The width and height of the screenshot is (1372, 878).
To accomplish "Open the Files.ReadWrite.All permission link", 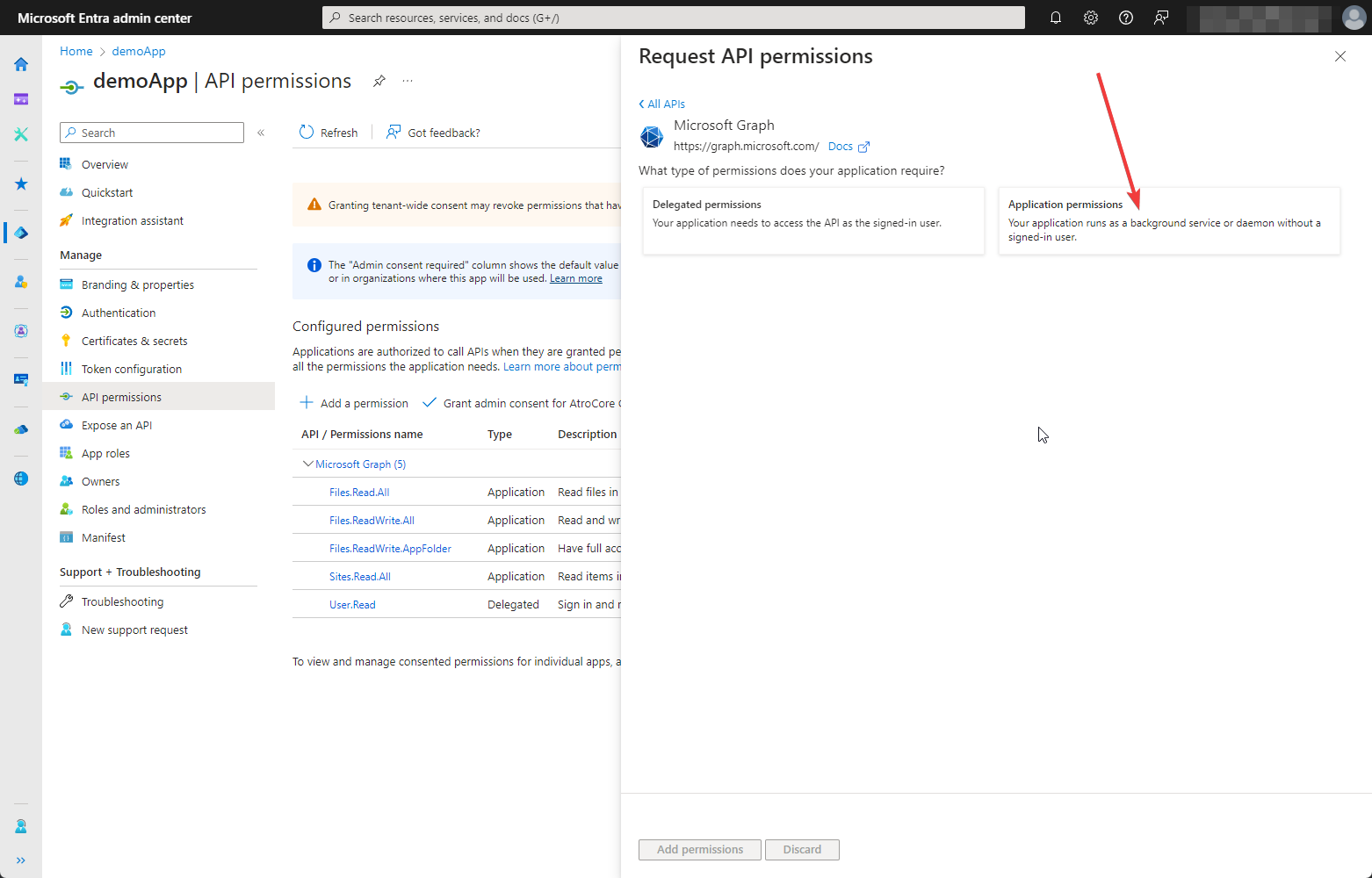I will (x=372, y=521).
